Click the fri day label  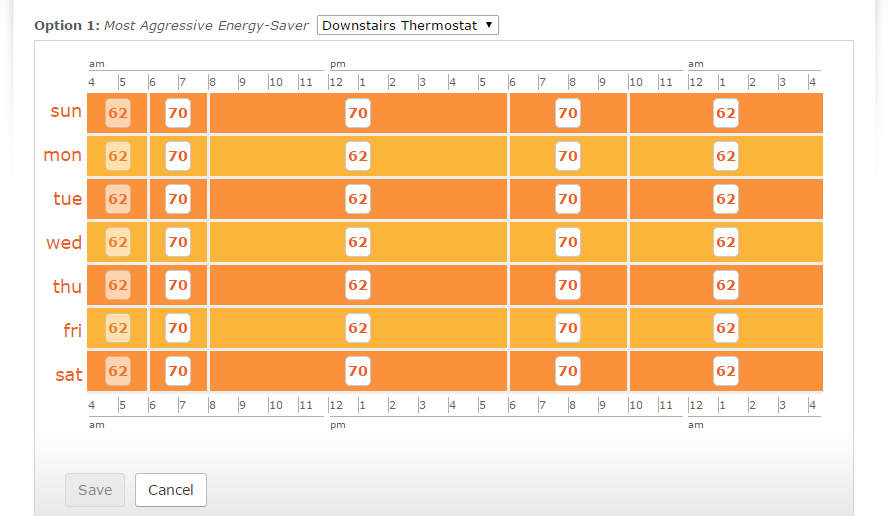[72, 330]
